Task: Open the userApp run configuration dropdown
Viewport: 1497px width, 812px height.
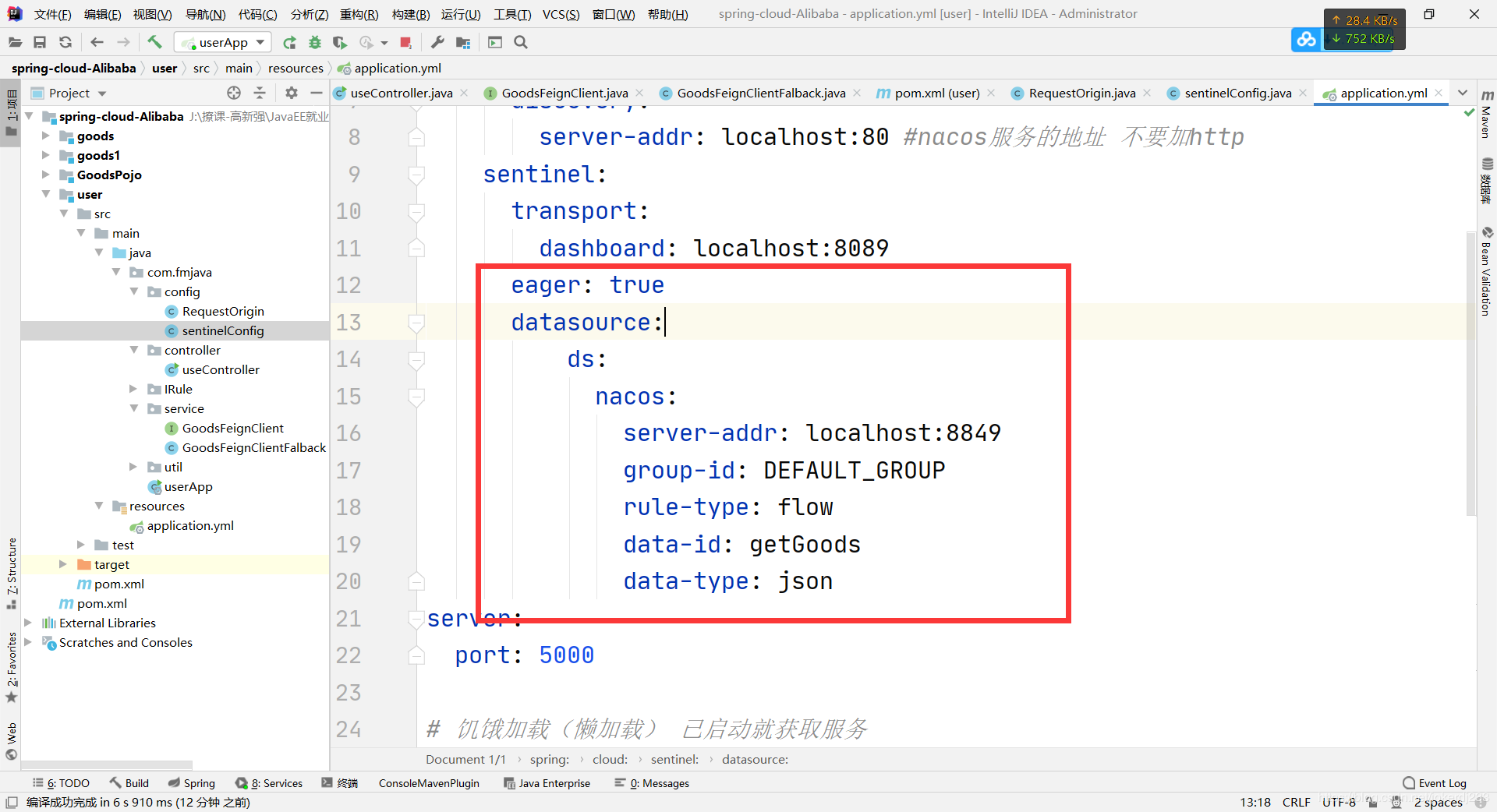Action: pos(222,42)
